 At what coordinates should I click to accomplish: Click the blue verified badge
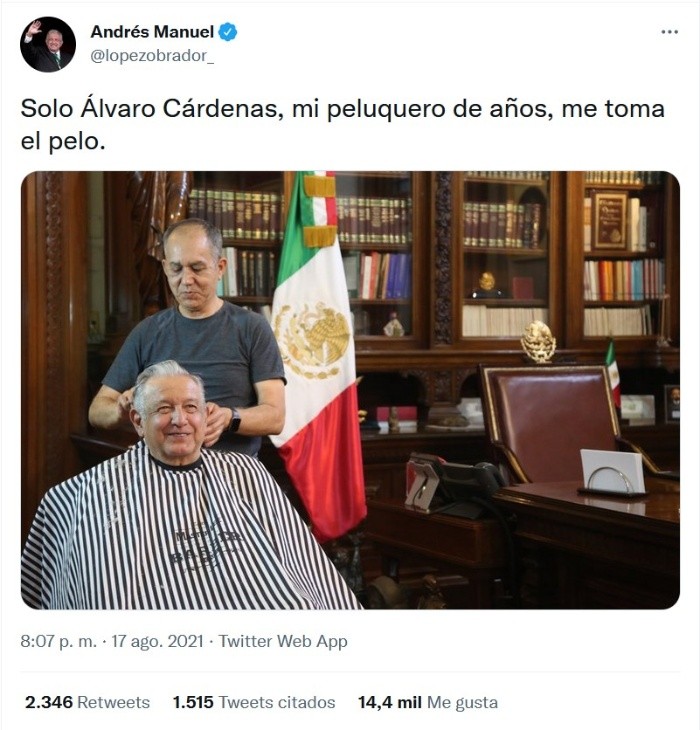(228, 32)
